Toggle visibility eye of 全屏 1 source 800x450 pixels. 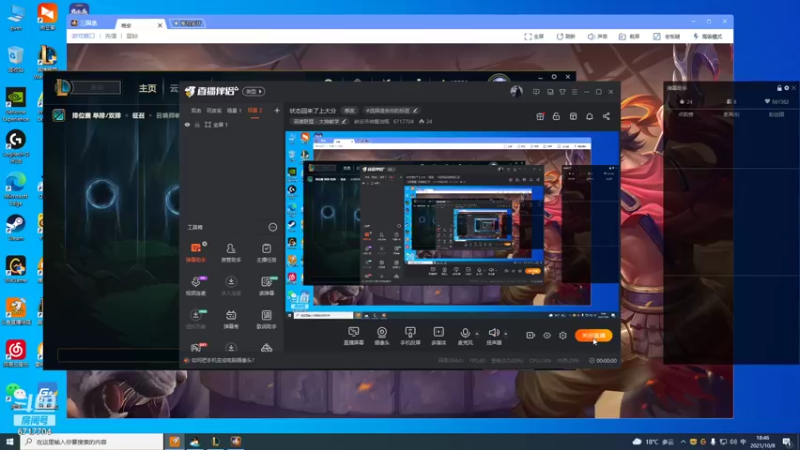(187, 124)
